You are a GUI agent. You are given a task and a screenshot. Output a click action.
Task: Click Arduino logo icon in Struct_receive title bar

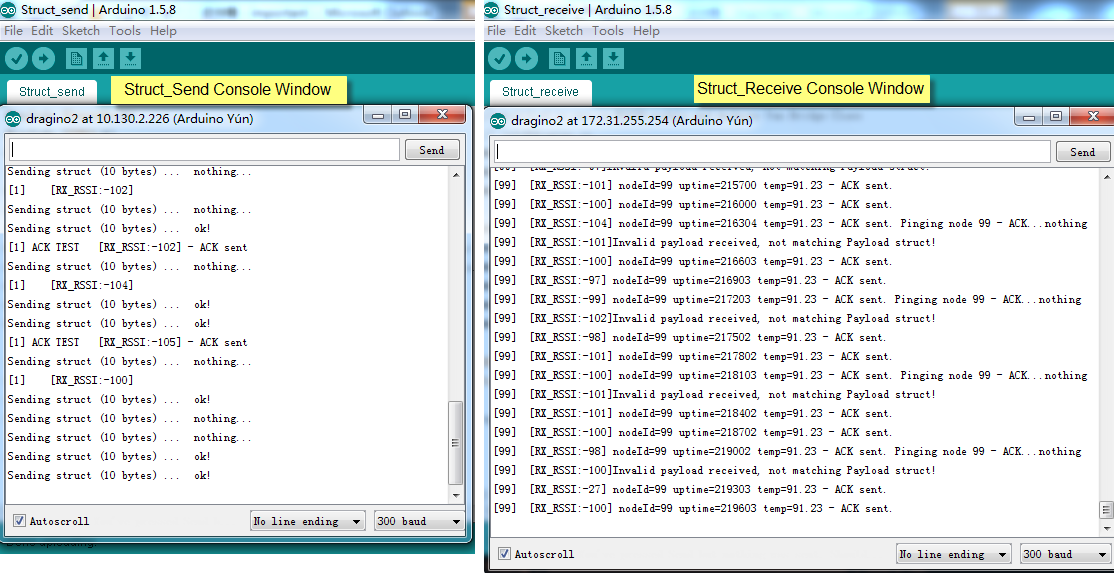point(492,10)
